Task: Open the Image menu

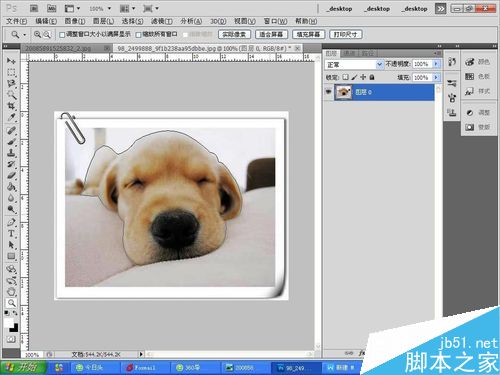Action: pos(75,21)
